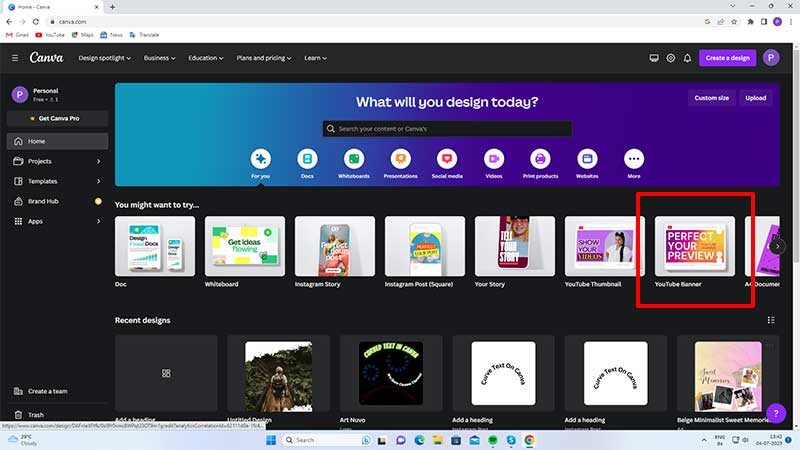Open the More categories icon

coord(634,159)
